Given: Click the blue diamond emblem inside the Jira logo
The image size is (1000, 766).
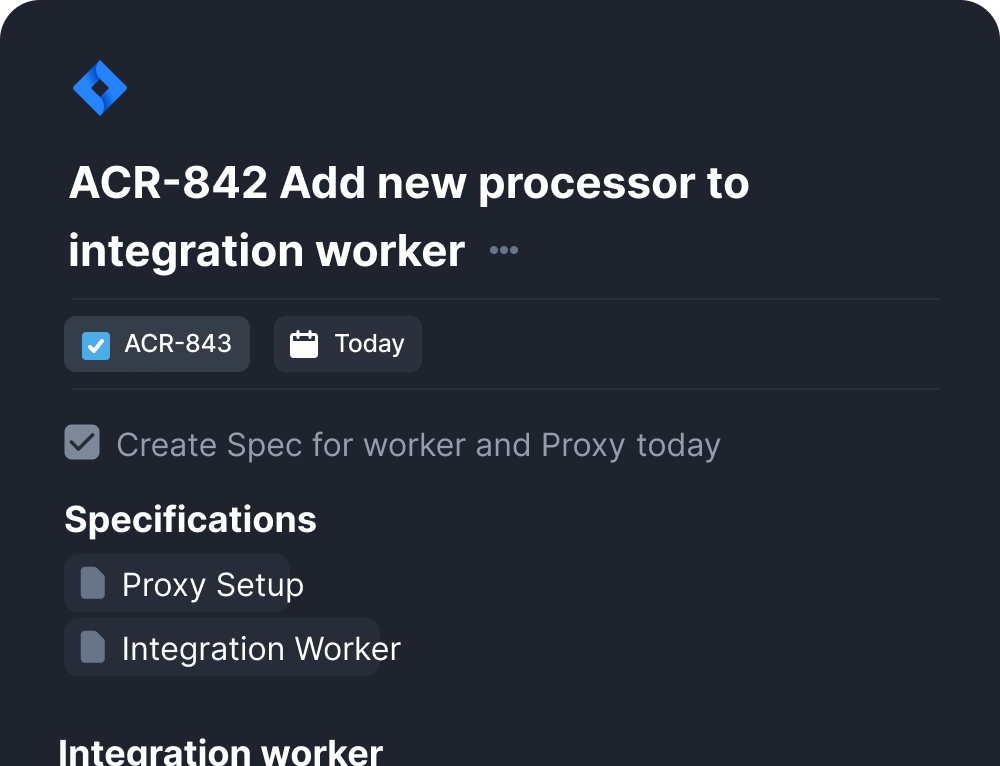Looking at the screenshot, I should pyautogui.click(x=100, y=88).
